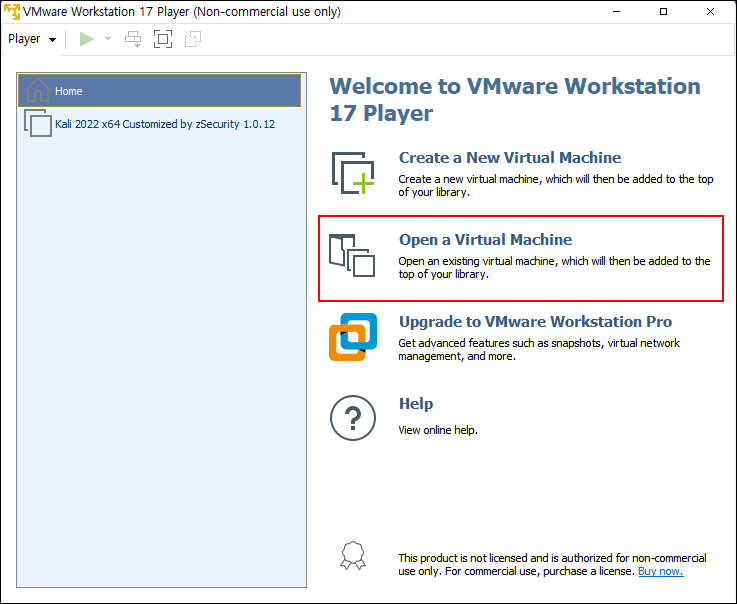The image size is (737, 604).
Task: Click Create a New Virtual Machine heading
Action: pyautogui.click(x=510, y=157)
